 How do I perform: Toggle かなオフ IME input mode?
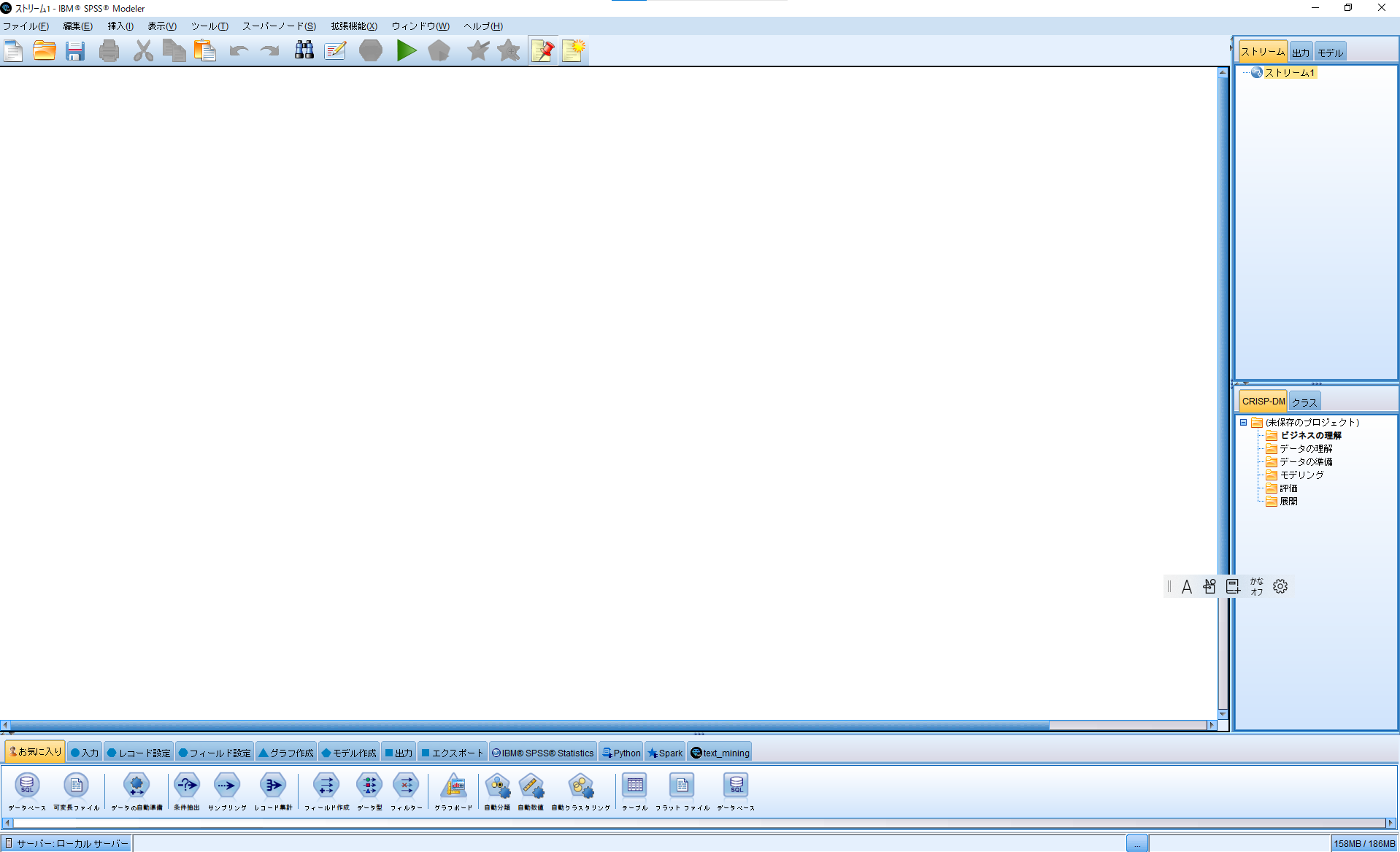(1256, 586)
